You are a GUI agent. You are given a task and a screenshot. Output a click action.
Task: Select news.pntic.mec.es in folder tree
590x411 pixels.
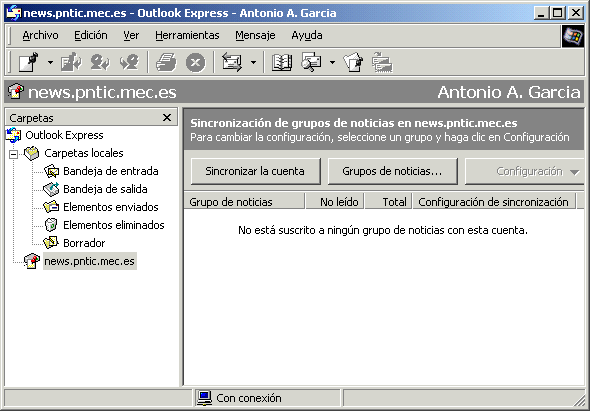pyautogui.click(x=90, y=261)
